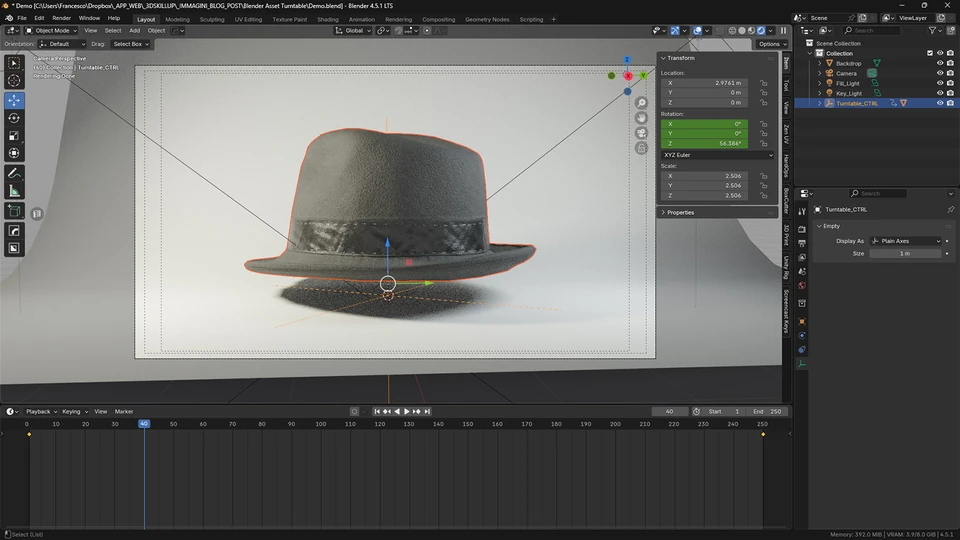The image size is (960, 540).
Task: Activate the Transform tool
Action: tap(14, 154)
